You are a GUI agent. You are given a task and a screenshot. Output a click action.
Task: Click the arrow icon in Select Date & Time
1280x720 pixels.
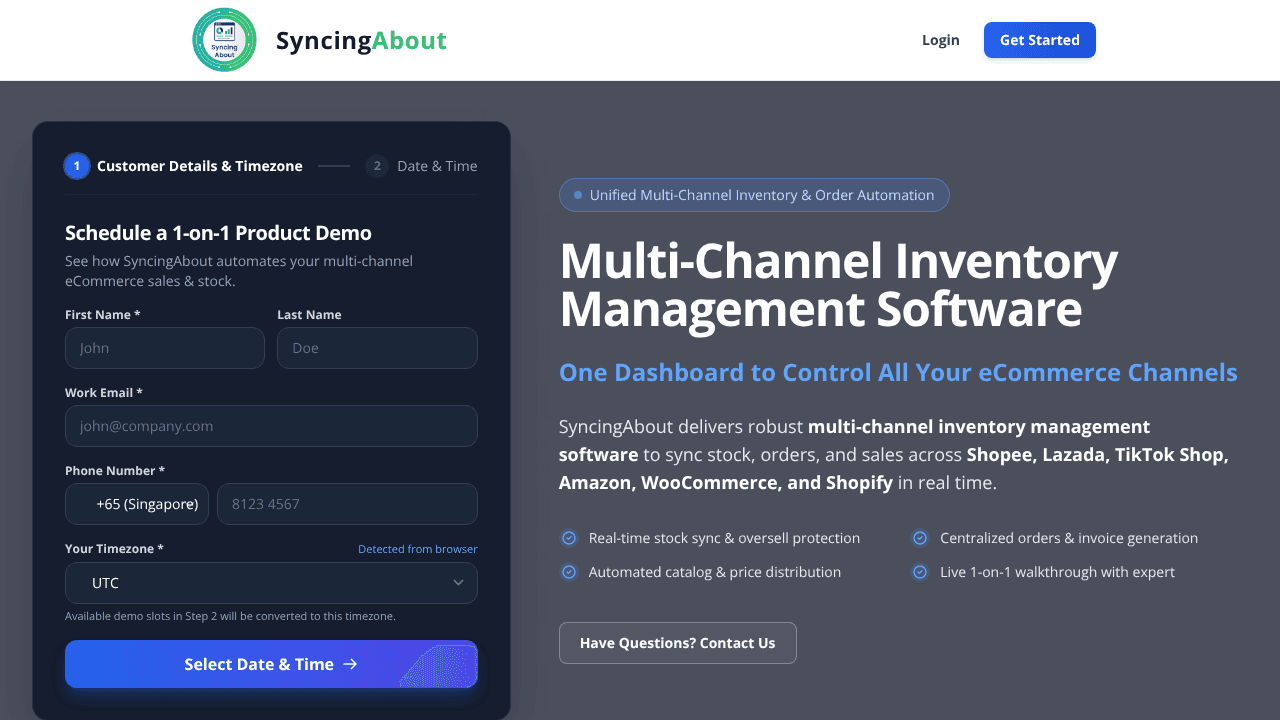pyautogui.click(x=350, y=664)
